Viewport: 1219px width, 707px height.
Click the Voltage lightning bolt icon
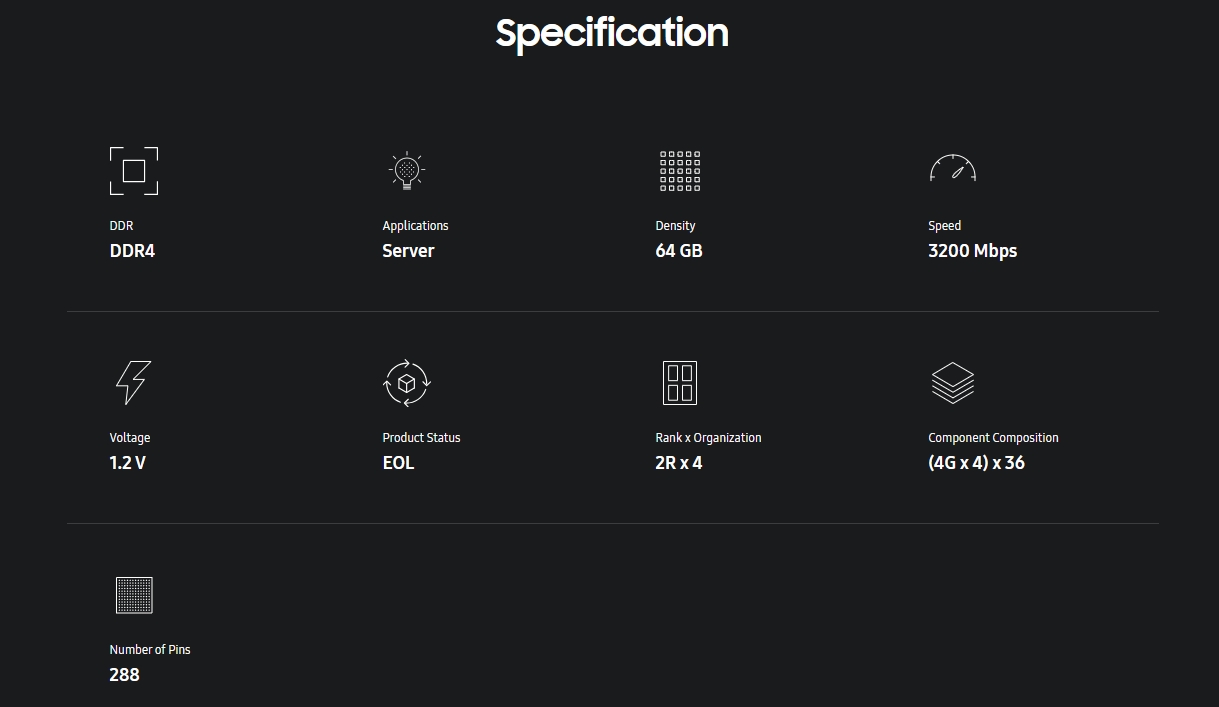click(133, 383)
